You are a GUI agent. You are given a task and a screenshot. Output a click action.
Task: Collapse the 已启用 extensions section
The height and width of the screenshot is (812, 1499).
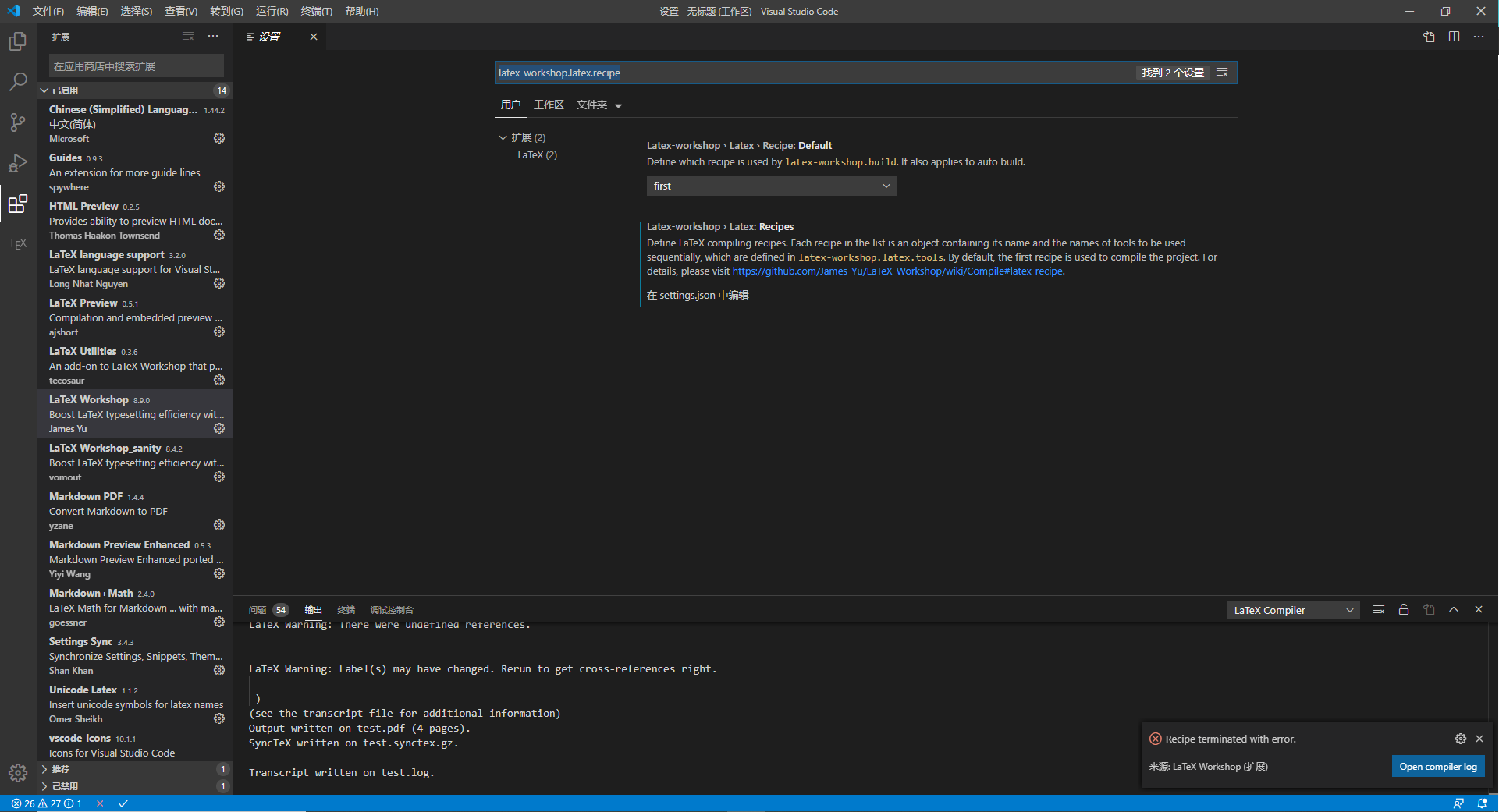135,90
